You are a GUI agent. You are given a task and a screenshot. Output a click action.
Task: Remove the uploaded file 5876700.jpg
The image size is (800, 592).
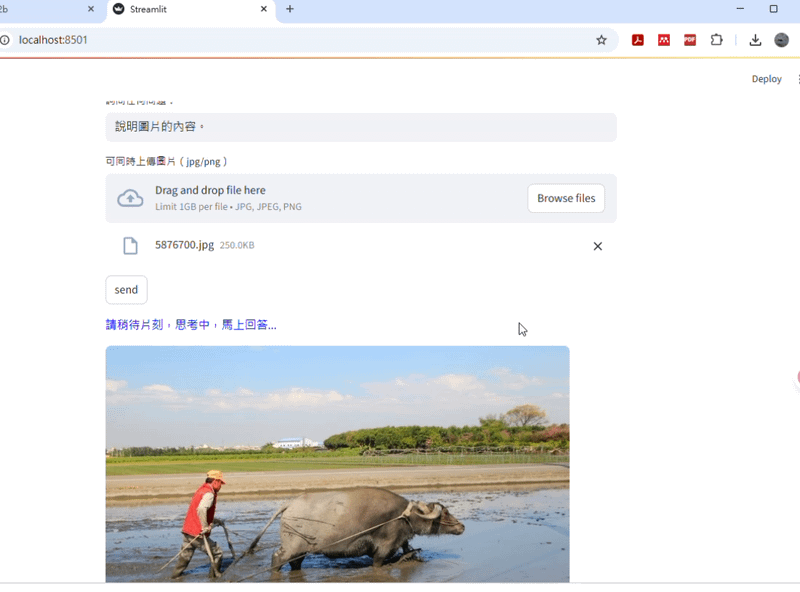pos(597,246)
